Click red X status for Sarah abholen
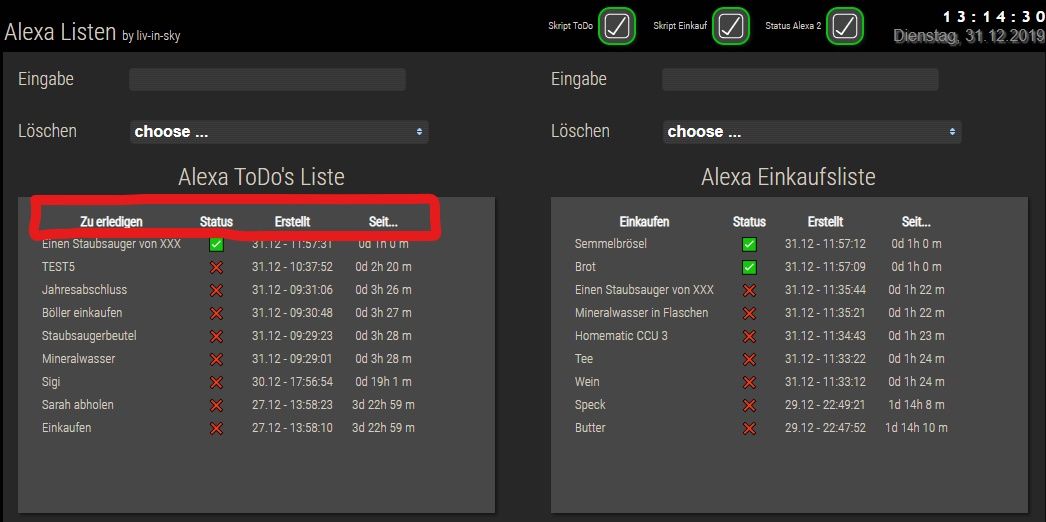The width and height of the screenshot is (1046, 522). (x=216, y=405)
